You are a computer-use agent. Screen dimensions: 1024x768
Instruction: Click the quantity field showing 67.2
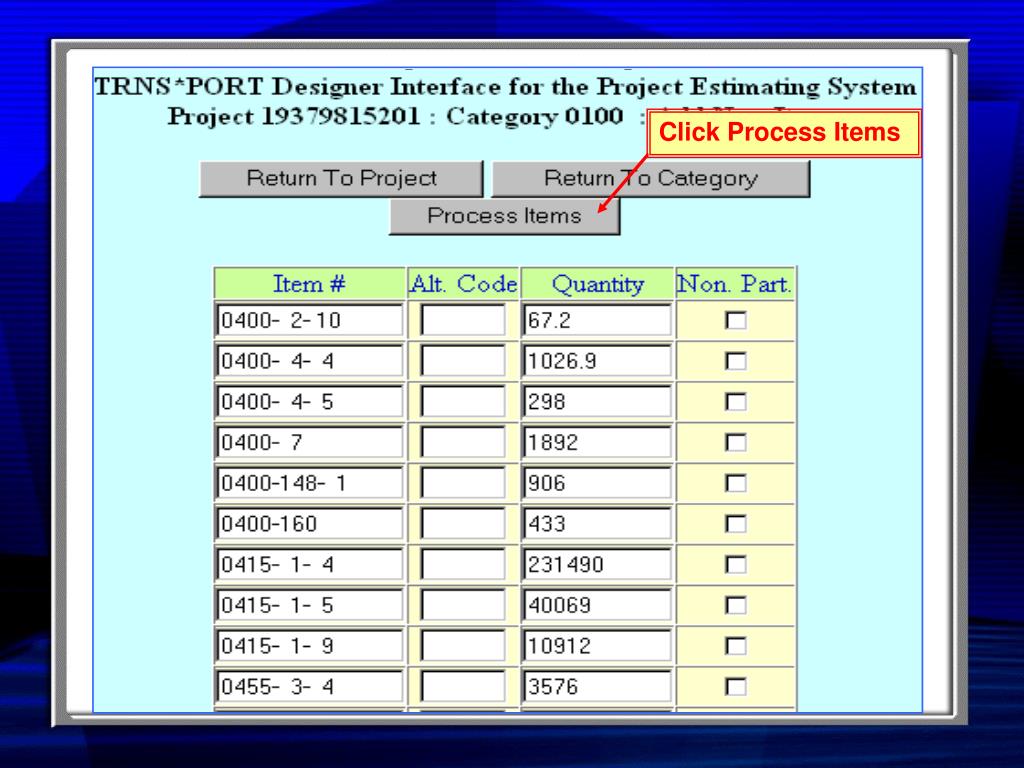click(597, 320)
